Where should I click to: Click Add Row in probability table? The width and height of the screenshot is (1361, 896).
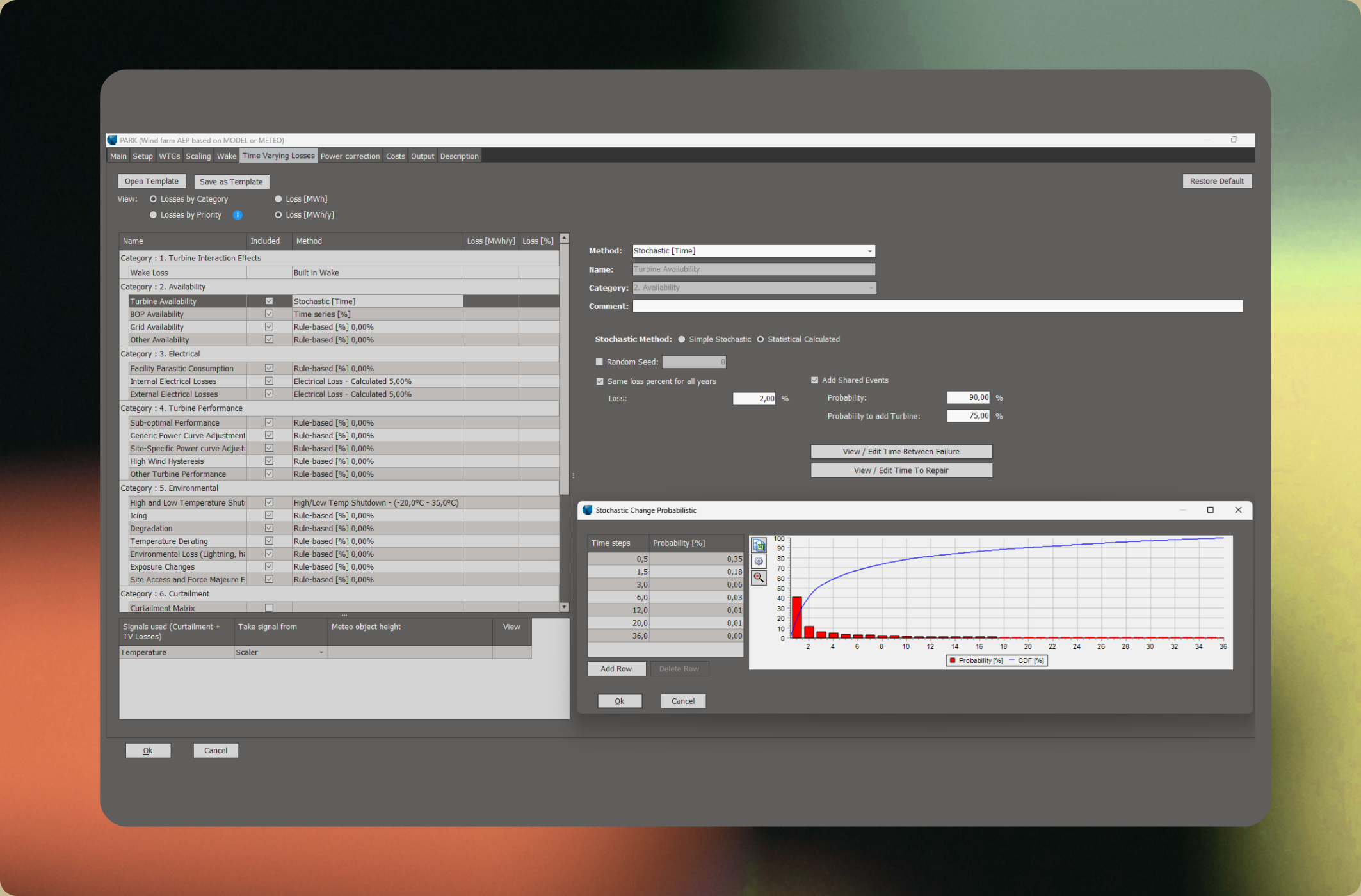click(x=616, y=669)
